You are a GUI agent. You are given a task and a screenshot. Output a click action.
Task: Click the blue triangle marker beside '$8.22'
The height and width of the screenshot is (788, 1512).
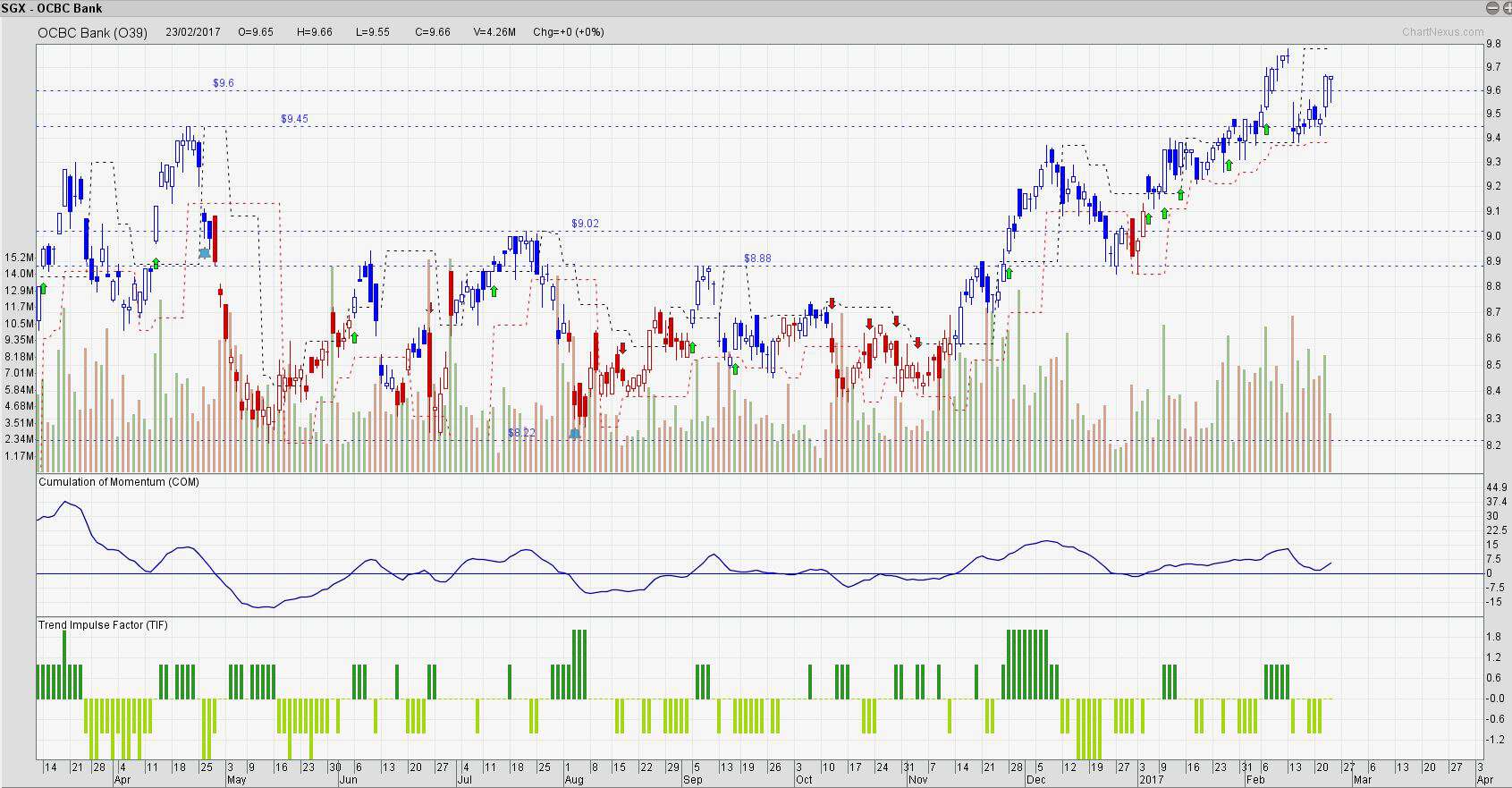[574, 433]
